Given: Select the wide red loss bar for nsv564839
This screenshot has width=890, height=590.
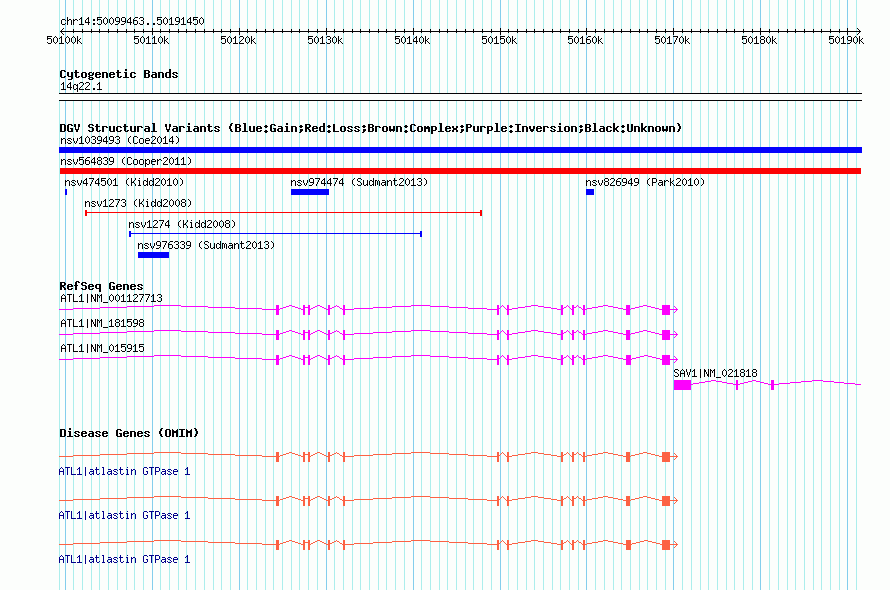Looking at the screenshot, I should [x=460, y=171].
